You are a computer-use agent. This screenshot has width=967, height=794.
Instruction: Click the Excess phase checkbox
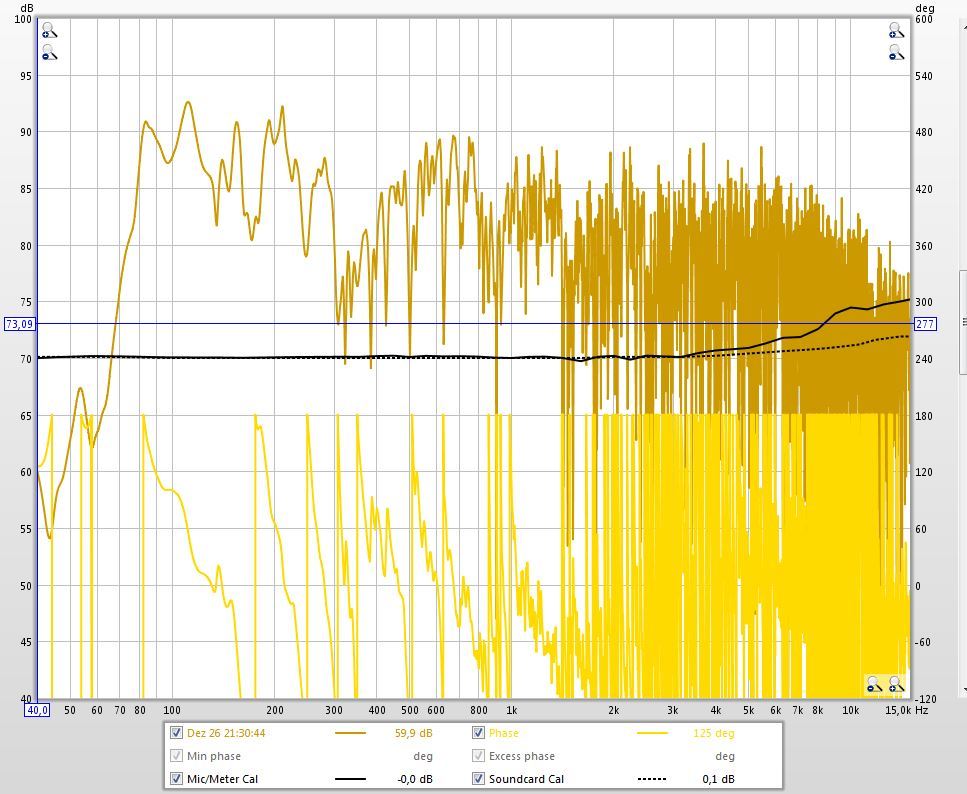pyautogui.click(x=479, y=756)
